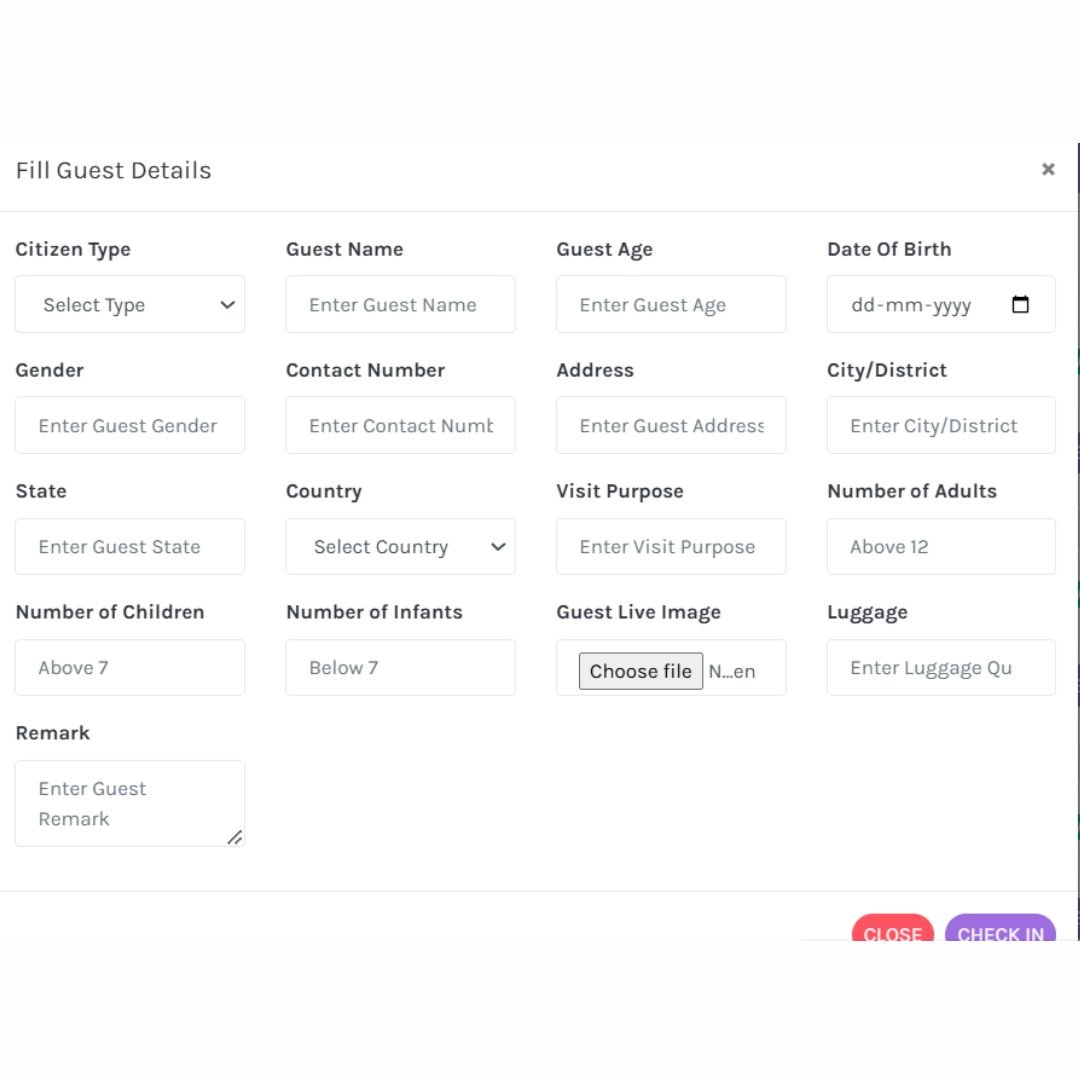Click the Choose file button
This screenshot has height=1080, width=1080.
[640, 671]
